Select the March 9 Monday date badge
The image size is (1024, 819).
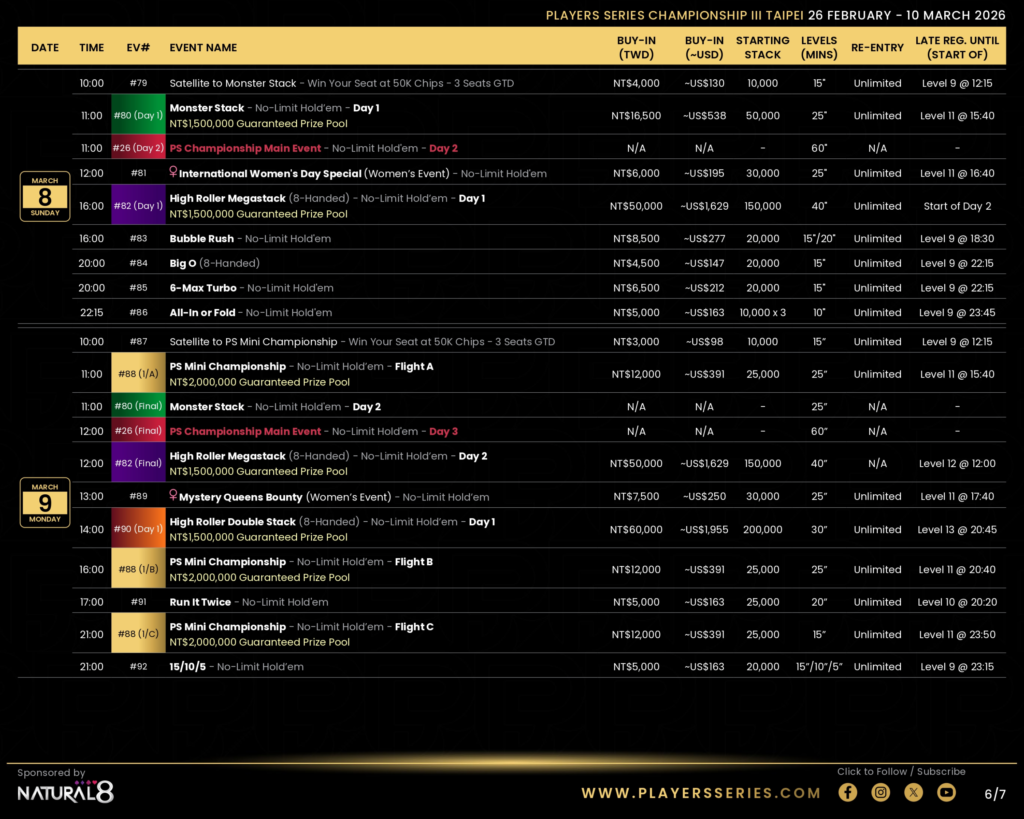click(44, 503)
